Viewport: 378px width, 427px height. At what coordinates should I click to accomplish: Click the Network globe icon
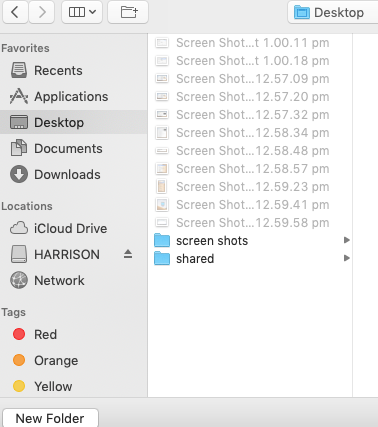pyautogui.click(x=19, y=280)
